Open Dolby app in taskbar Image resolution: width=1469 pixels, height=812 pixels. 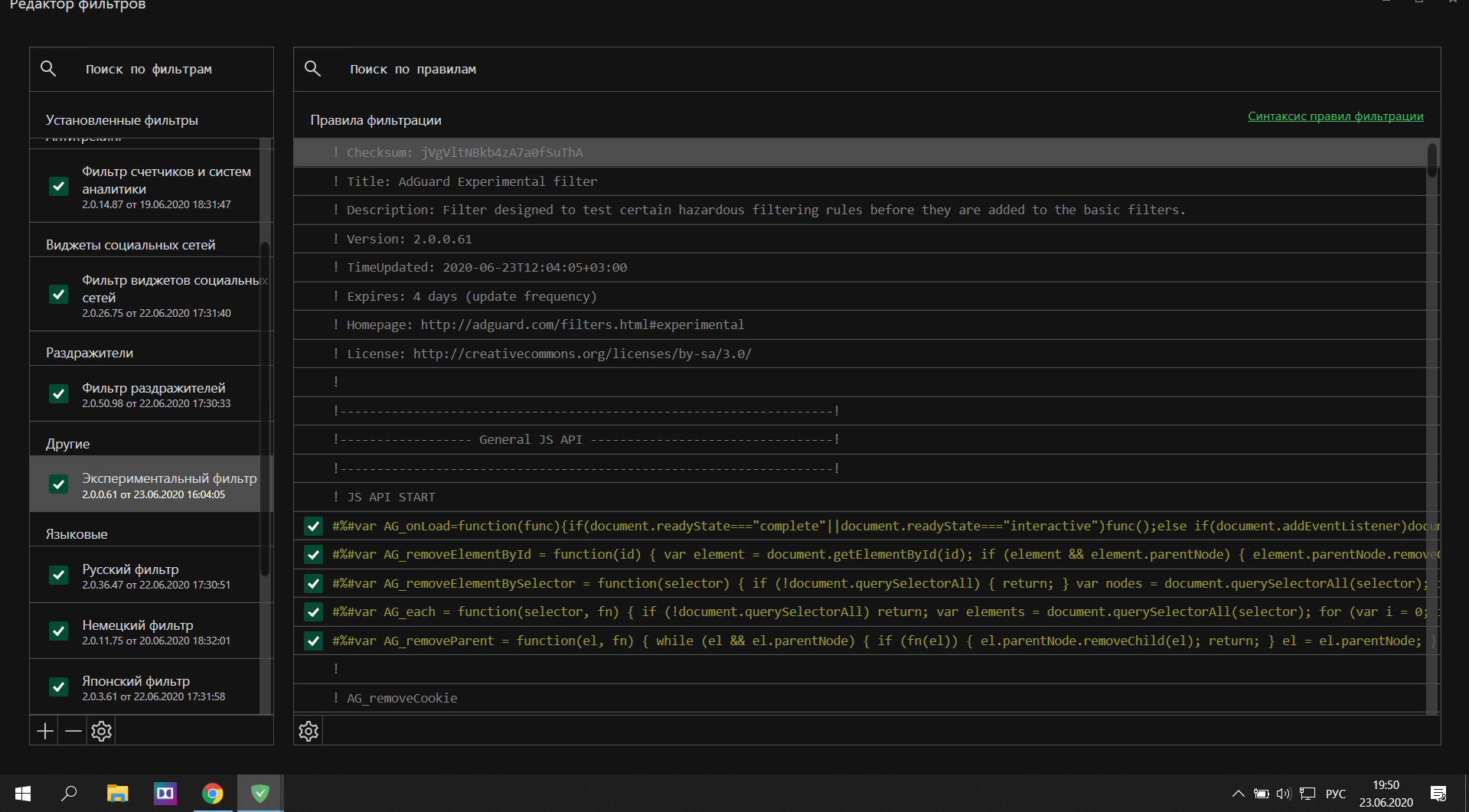[165, 794]
